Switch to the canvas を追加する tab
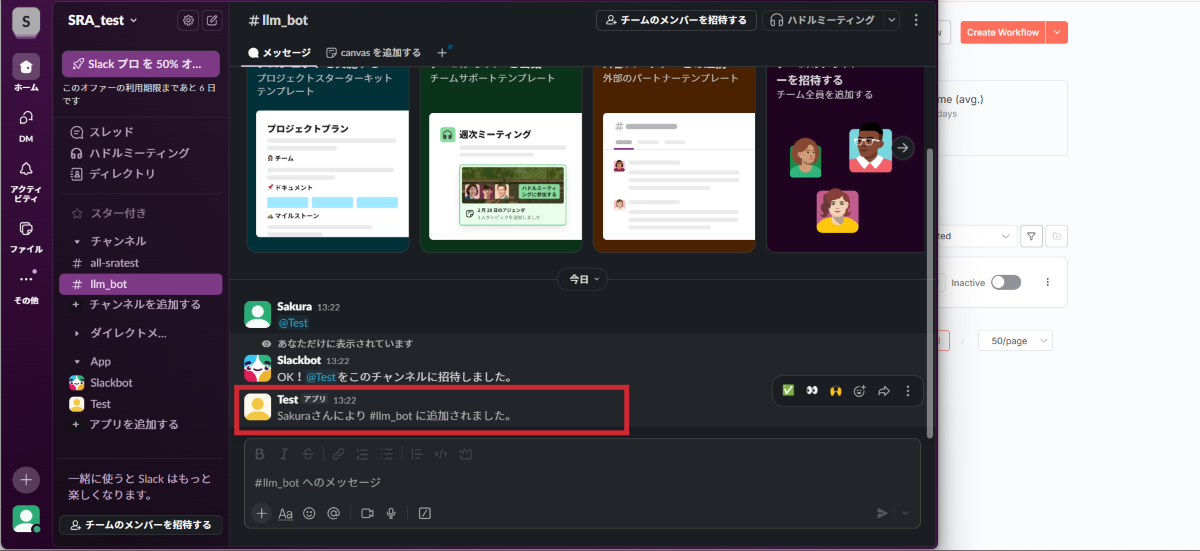Viewport: 1200px width, 551px height. (x=373, y=52)
